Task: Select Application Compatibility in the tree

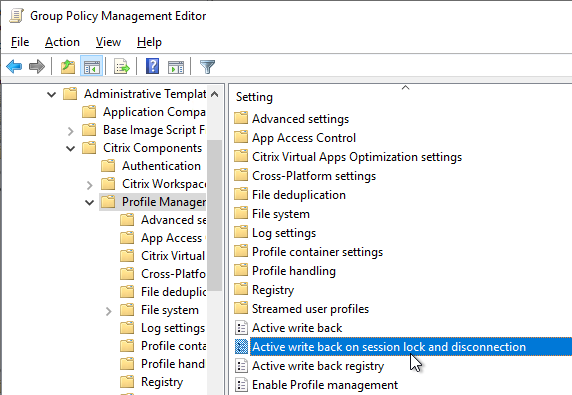Action: point(154,112)
